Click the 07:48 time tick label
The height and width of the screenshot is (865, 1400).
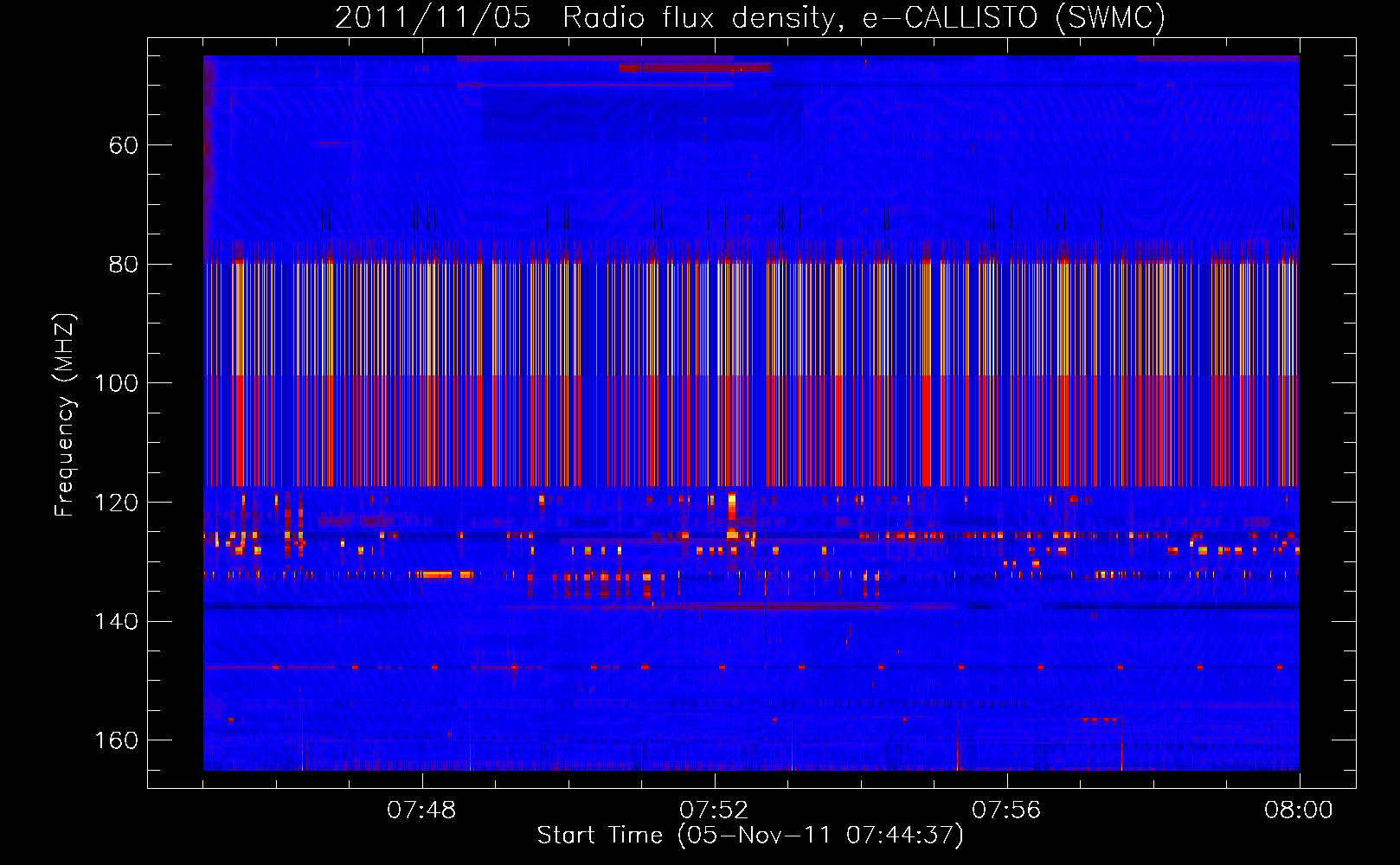(x=422, y=811)
